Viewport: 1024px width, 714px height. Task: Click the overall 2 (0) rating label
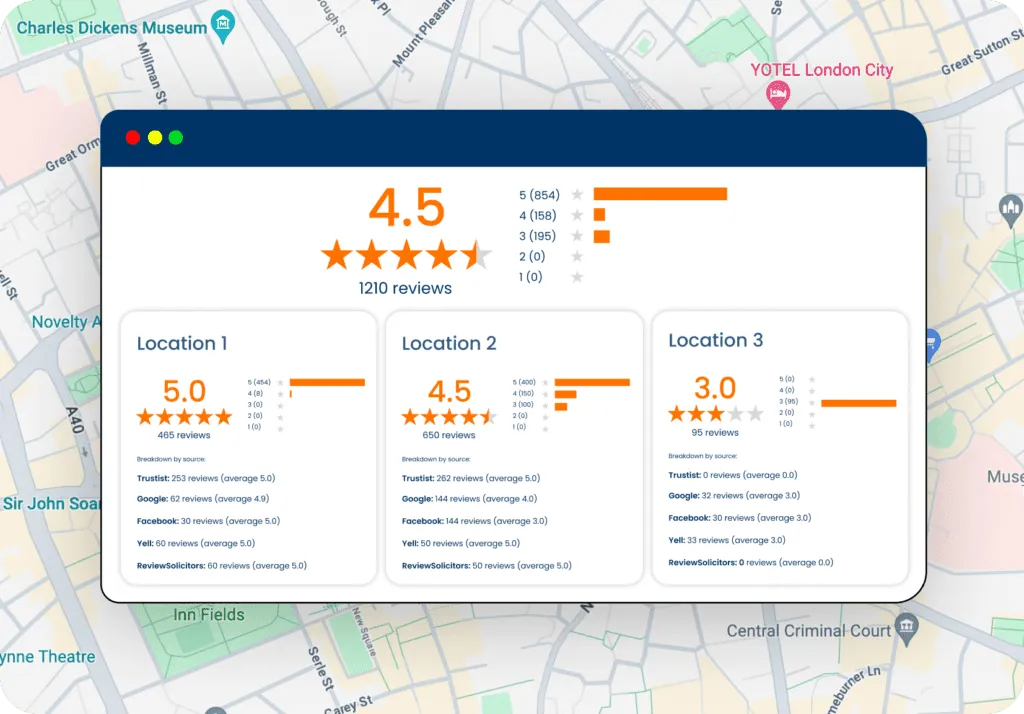coord(532,256)
